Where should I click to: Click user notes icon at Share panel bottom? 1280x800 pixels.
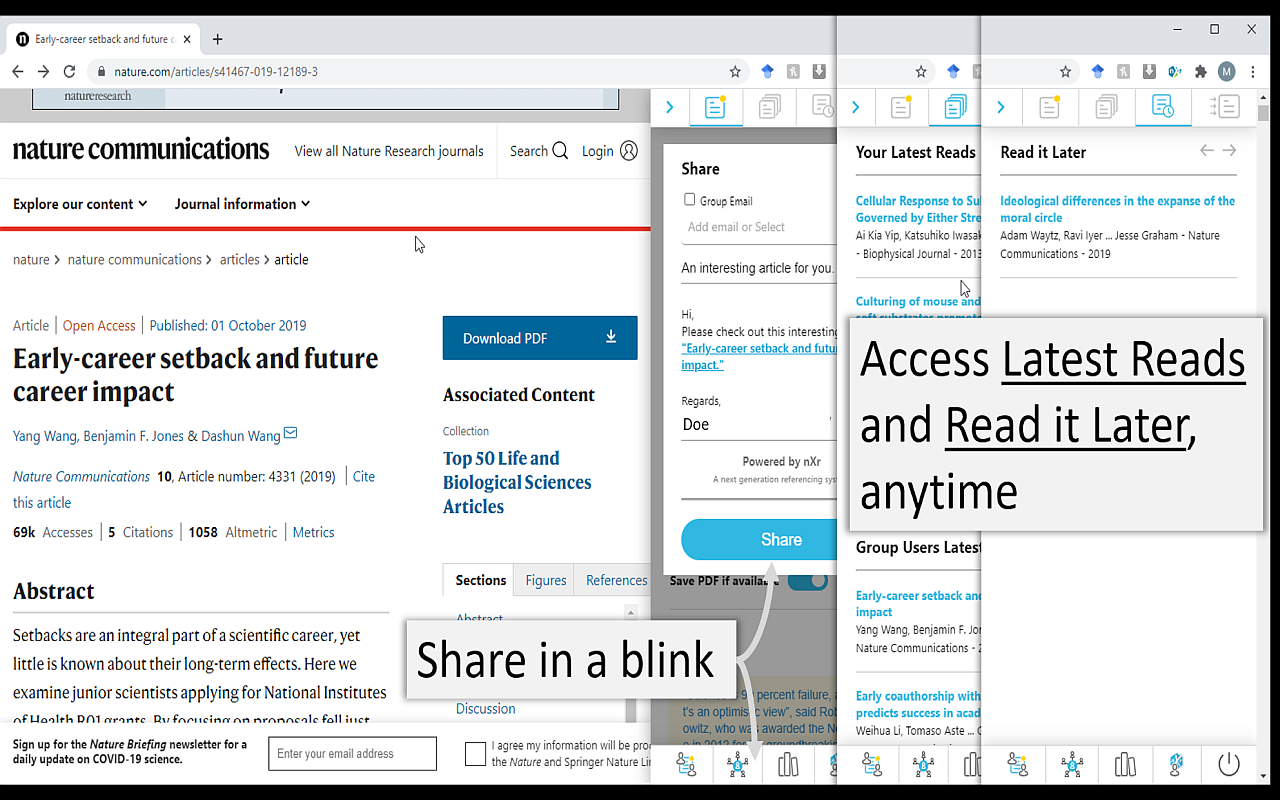[x=686, y=765]
